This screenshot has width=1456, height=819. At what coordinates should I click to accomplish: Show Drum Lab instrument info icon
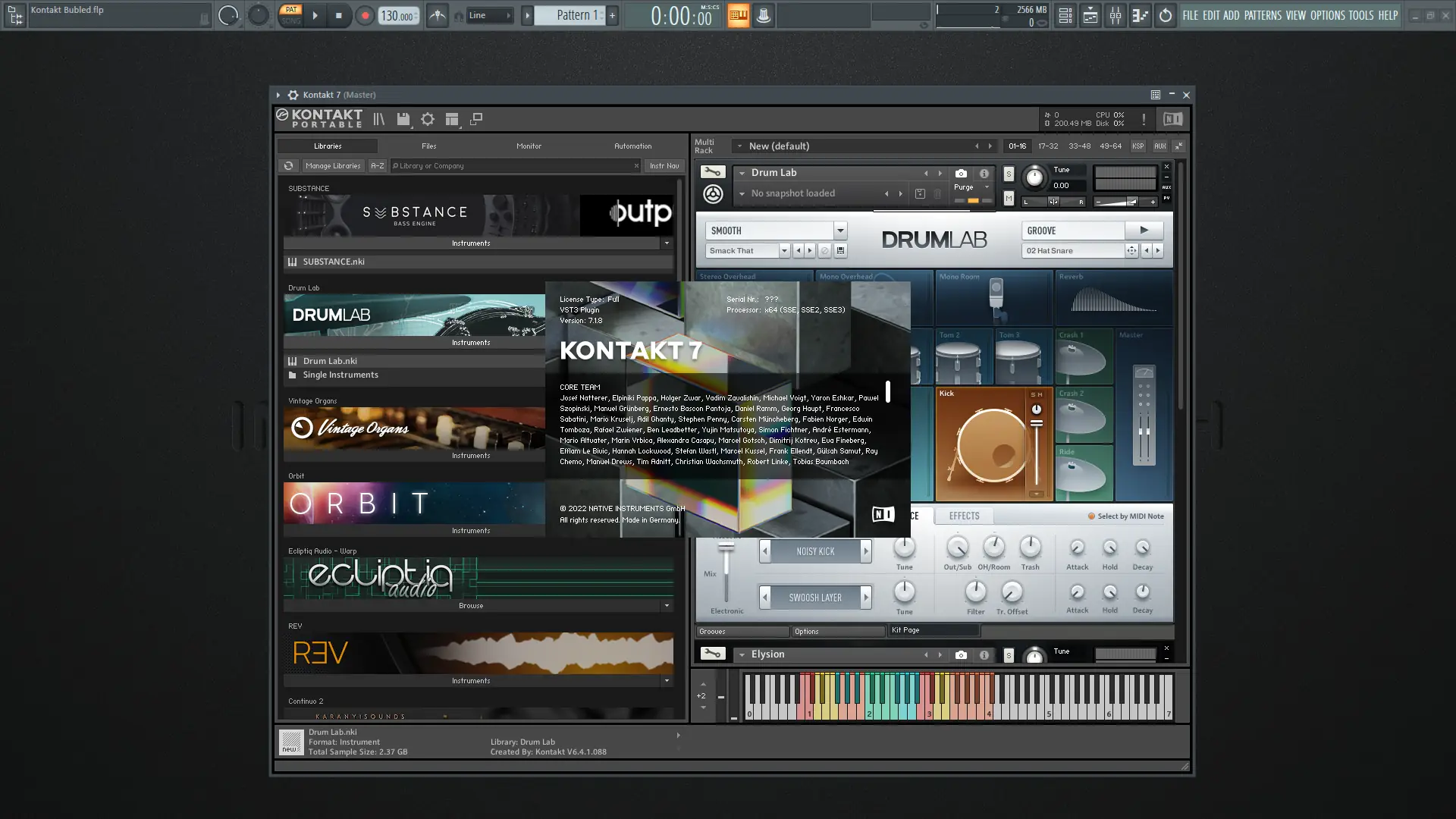pos(984,174)
